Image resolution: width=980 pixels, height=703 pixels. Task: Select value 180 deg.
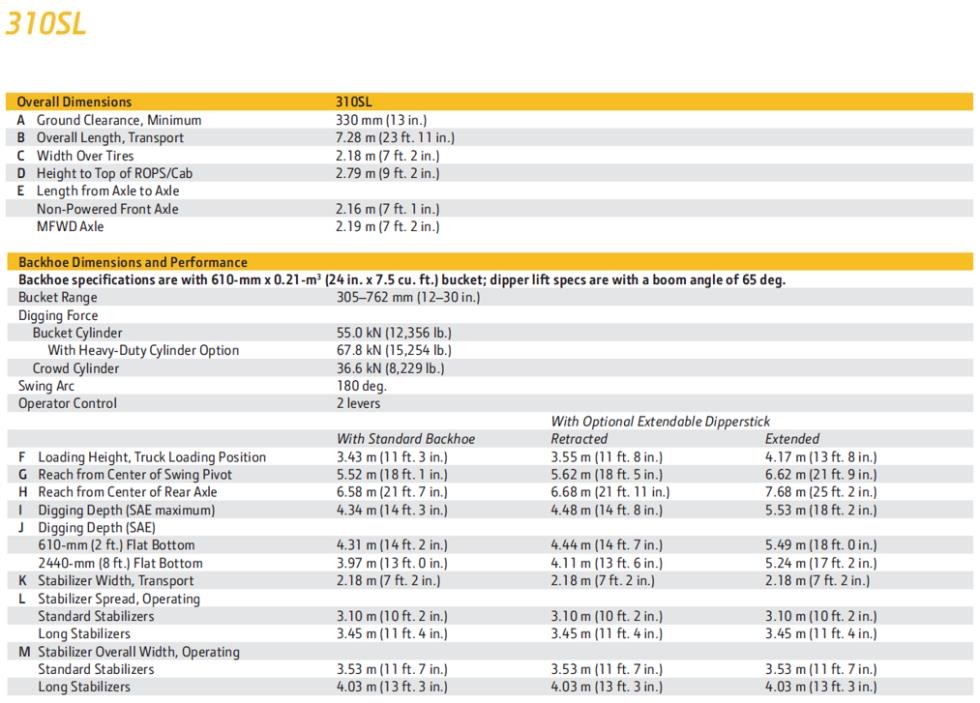pos(361,386)
